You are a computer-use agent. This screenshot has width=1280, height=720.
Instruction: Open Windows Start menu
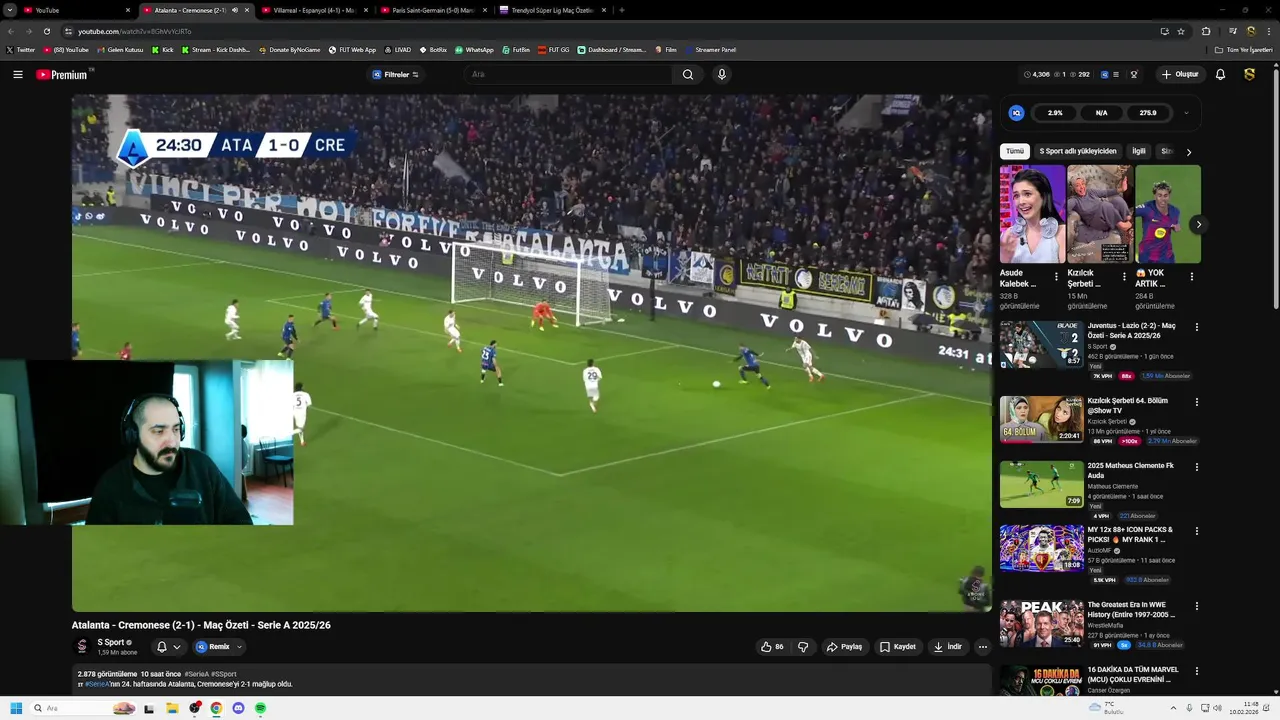(16, 708)
